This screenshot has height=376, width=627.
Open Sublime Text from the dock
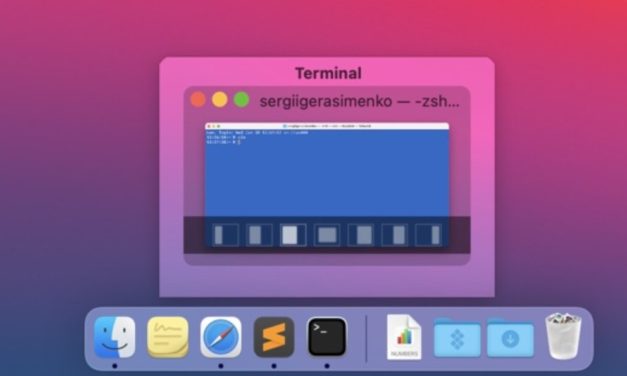point(274,337)
